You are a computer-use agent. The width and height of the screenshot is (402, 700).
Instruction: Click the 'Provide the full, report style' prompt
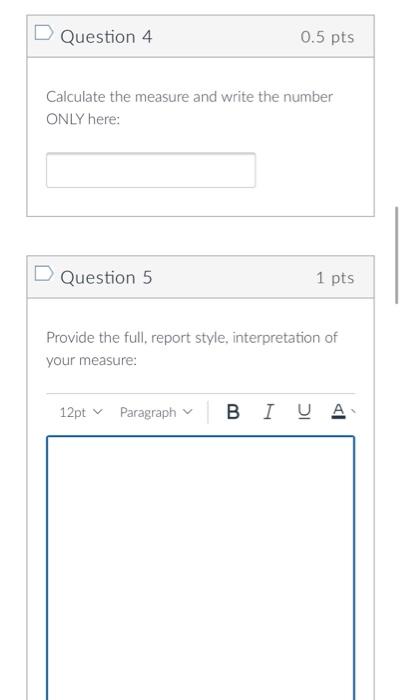(x=192, y=348)
